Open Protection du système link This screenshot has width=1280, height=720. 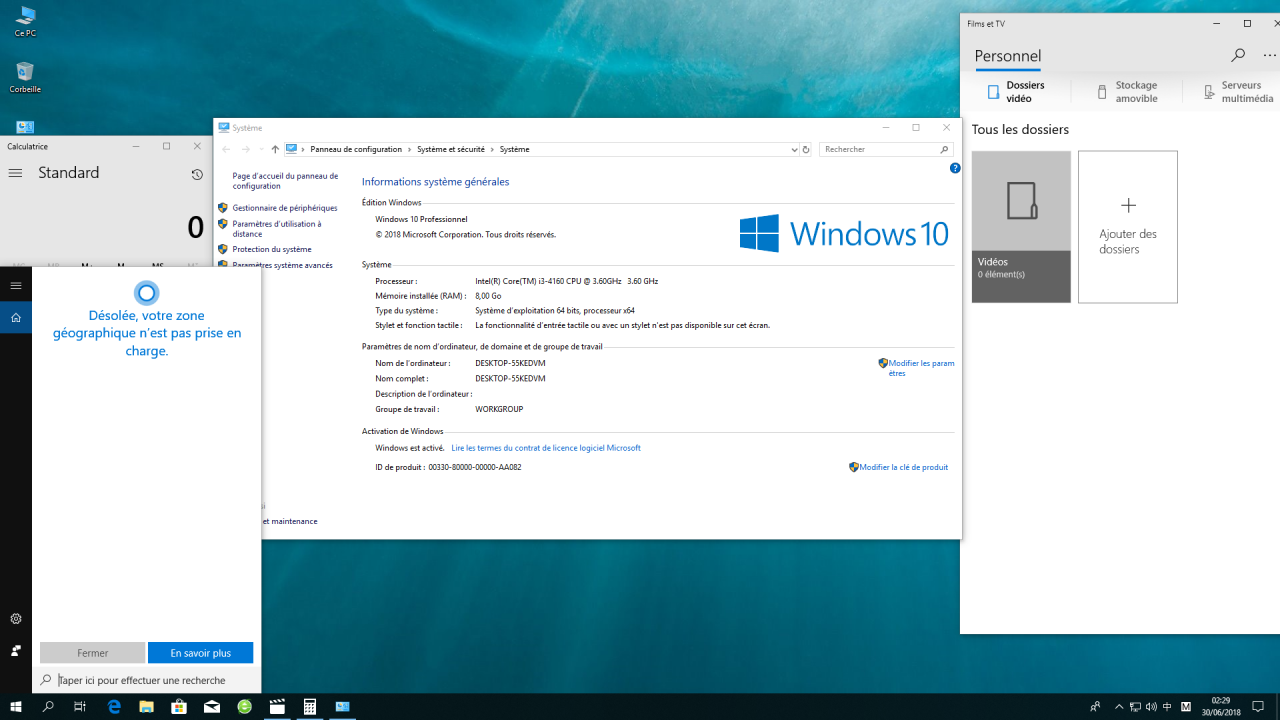point(272,249)
